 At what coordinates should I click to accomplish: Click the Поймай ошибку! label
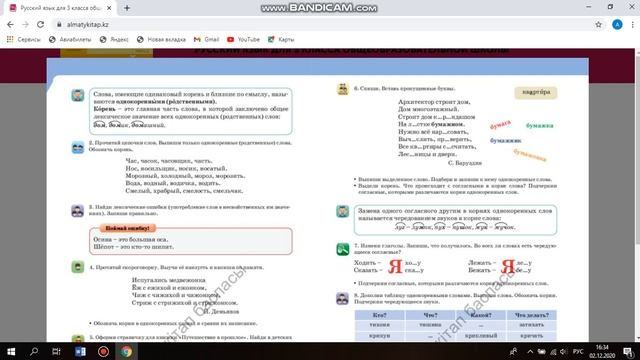tap(127, 228)
